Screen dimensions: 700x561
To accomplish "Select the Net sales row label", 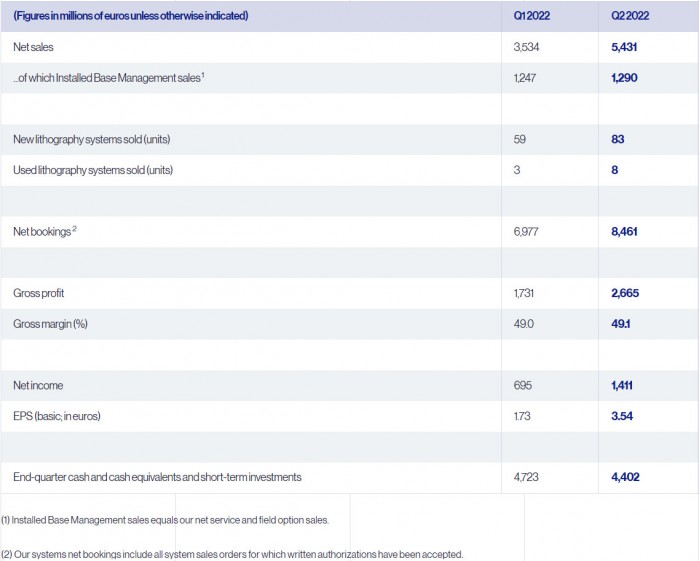I will tap(33, 47).
